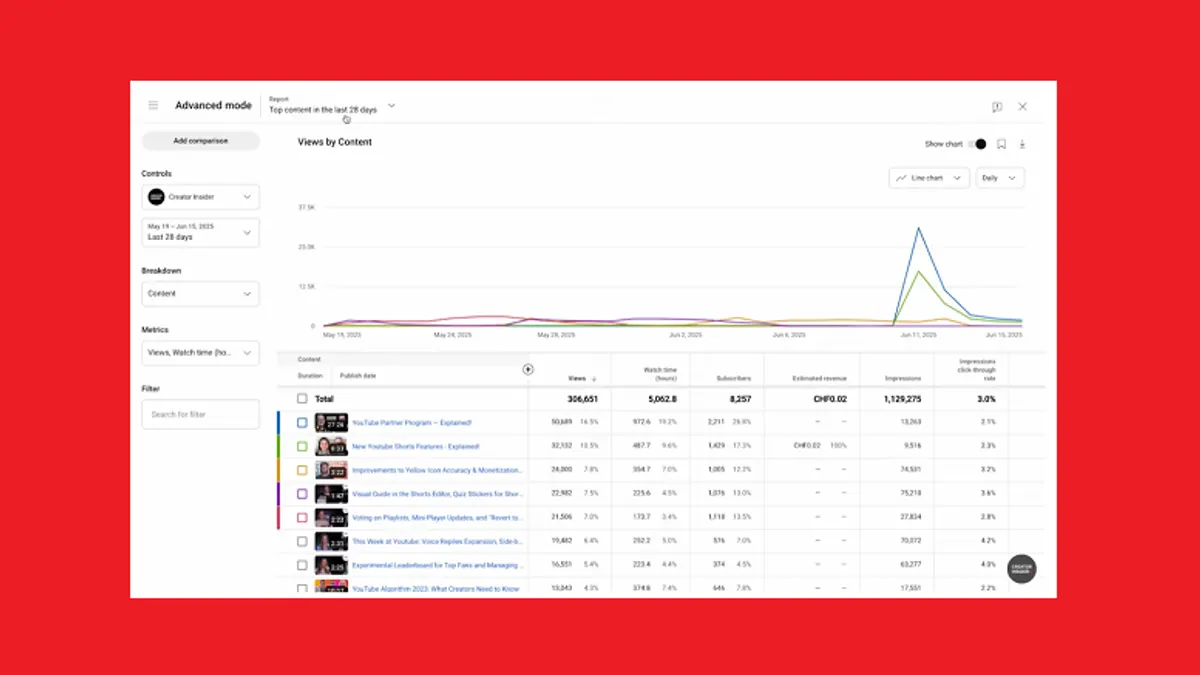This screenshot has width=1200, height=675.
Task: Open Experimental Leaderboard for Top Fans link
Action: [x=437, y=565]
